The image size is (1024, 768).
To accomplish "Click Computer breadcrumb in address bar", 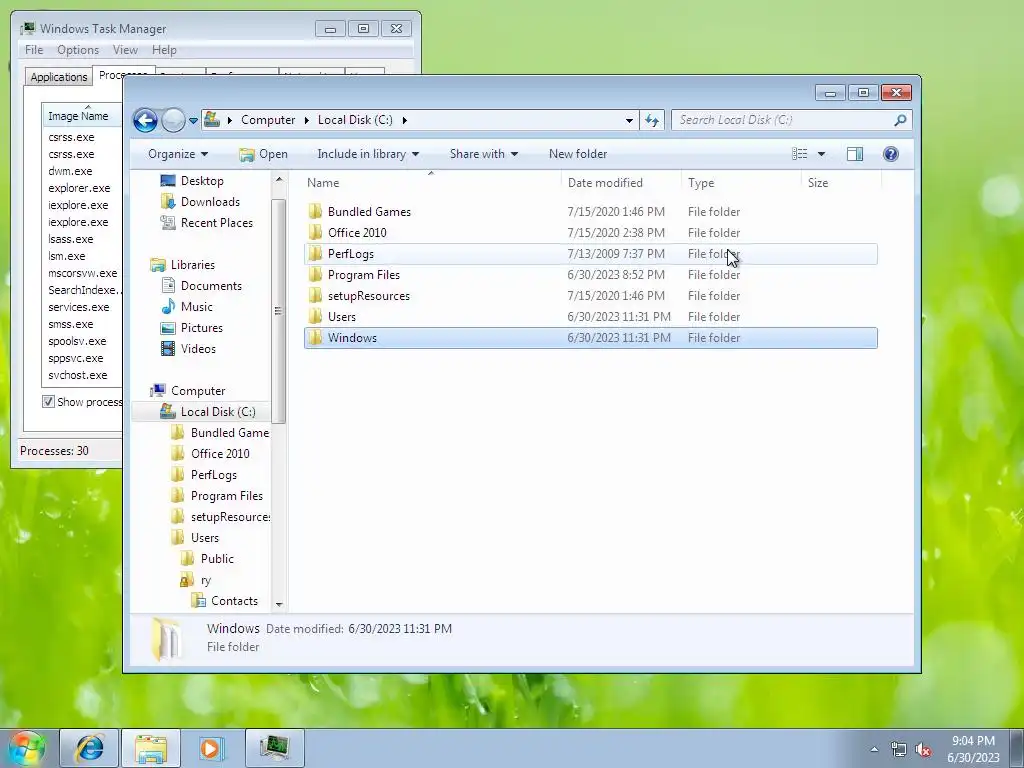I will 268,120.
